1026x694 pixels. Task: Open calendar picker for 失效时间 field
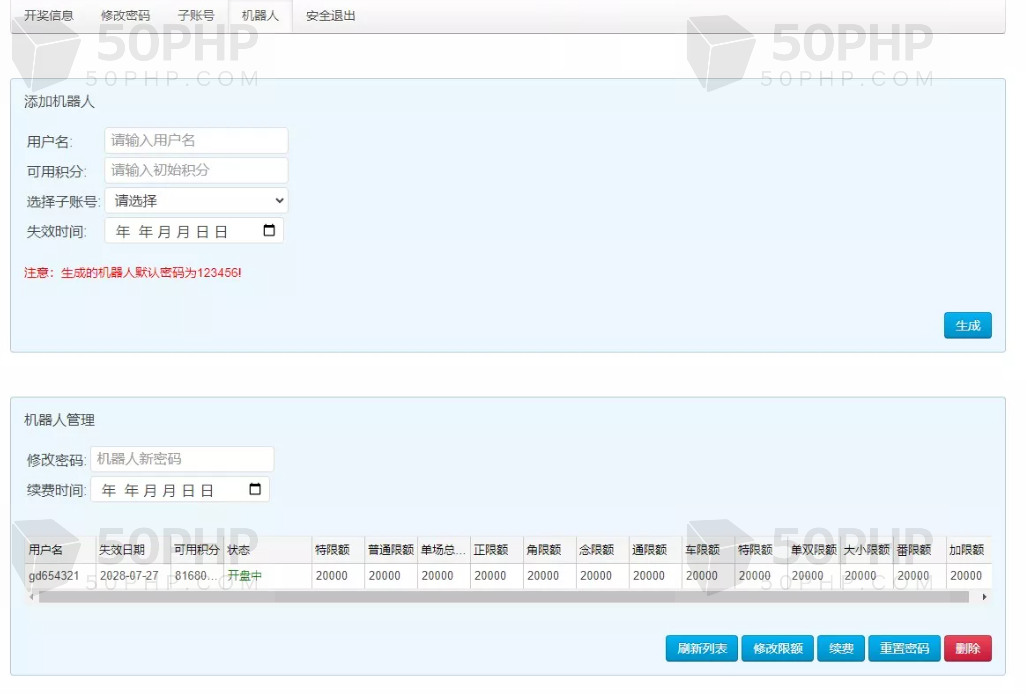click(269, 231)
